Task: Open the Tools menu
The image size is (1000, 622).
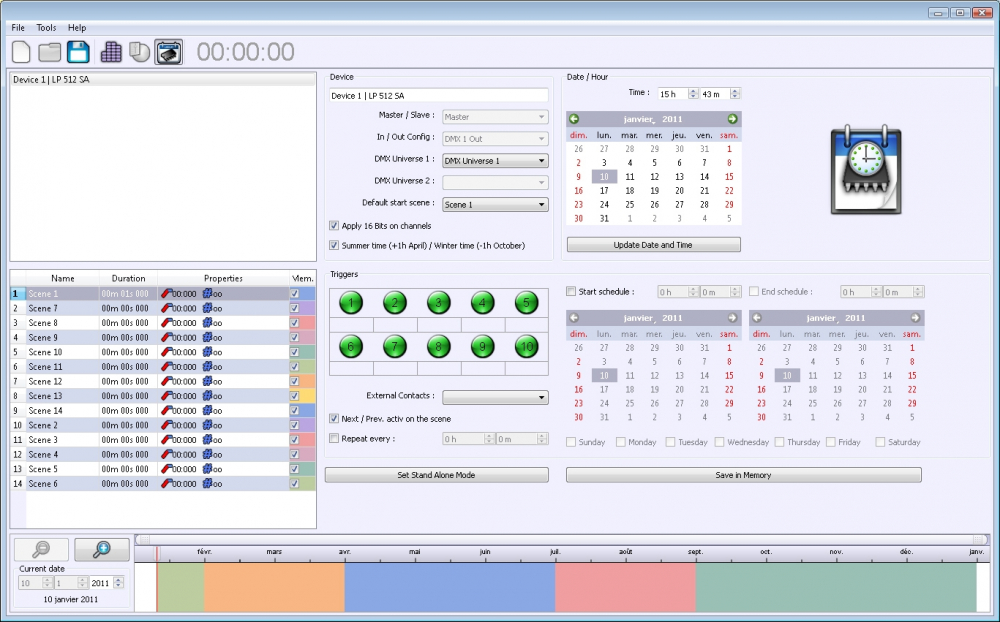Action: point(47,28)
